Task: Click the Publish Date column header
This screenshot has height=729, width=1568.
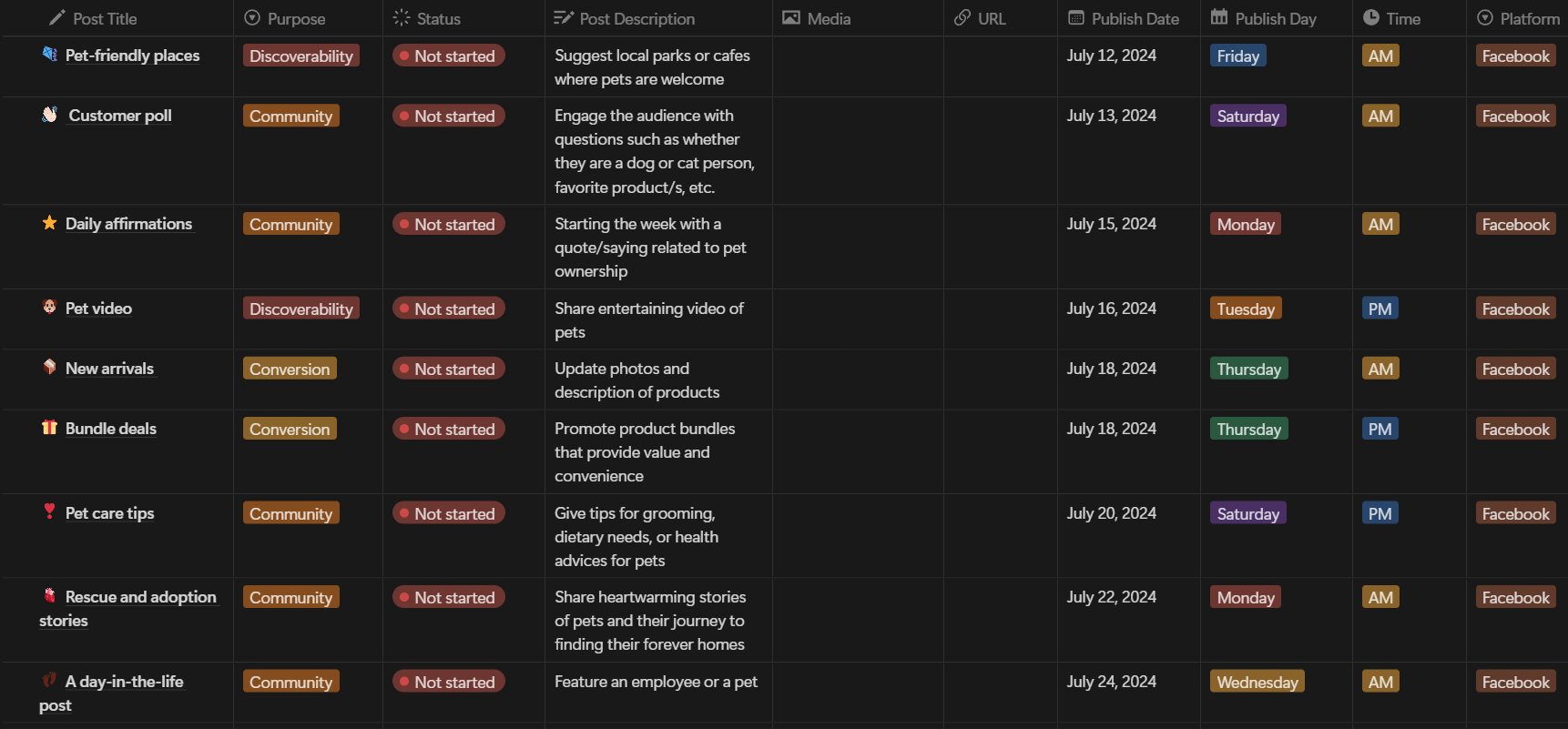Action: coord(1135,18)
